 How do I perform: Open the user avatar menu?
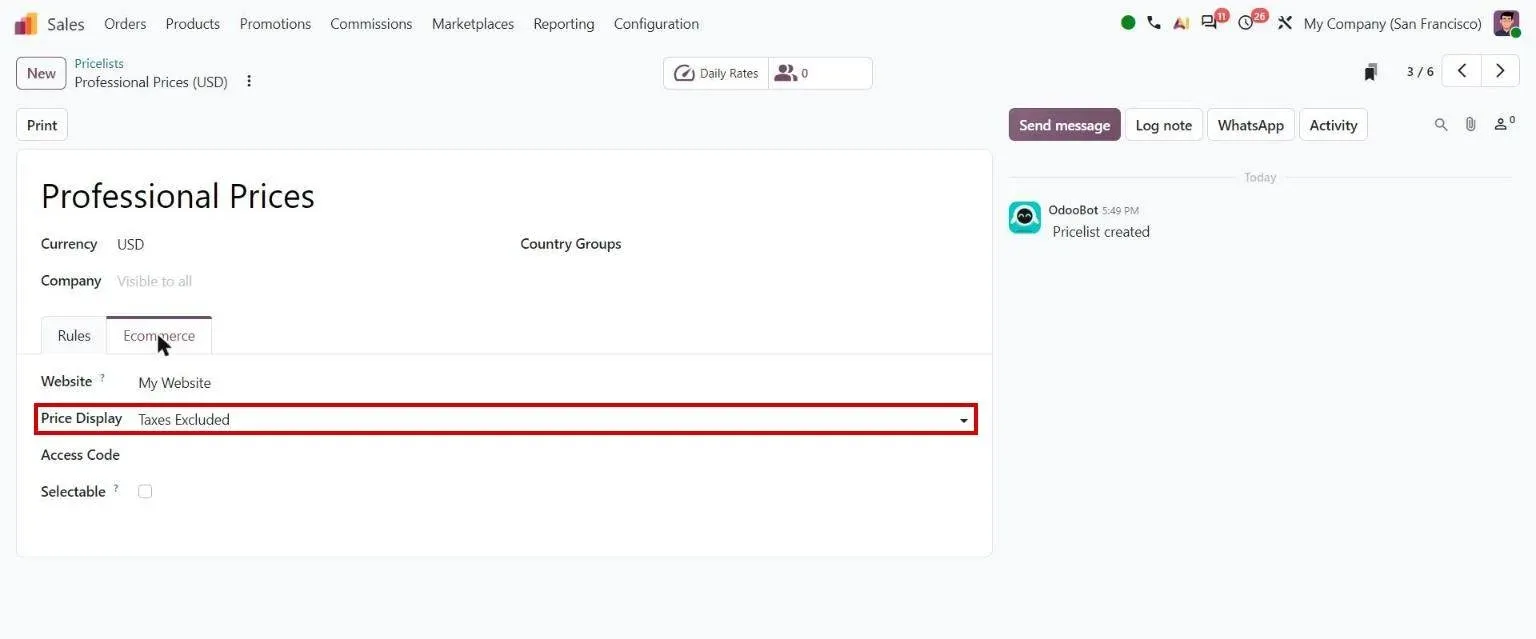click(1506, 23)
